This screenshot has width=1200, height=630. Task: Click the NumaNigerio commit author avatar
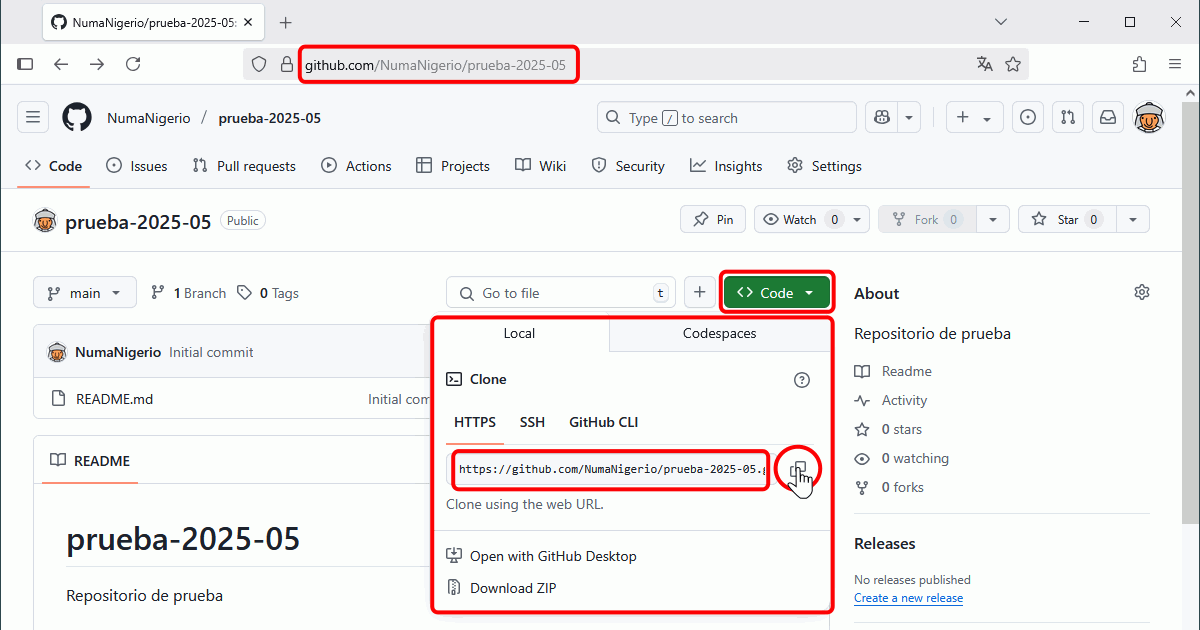pyautogui.click(x=57, y=352)
